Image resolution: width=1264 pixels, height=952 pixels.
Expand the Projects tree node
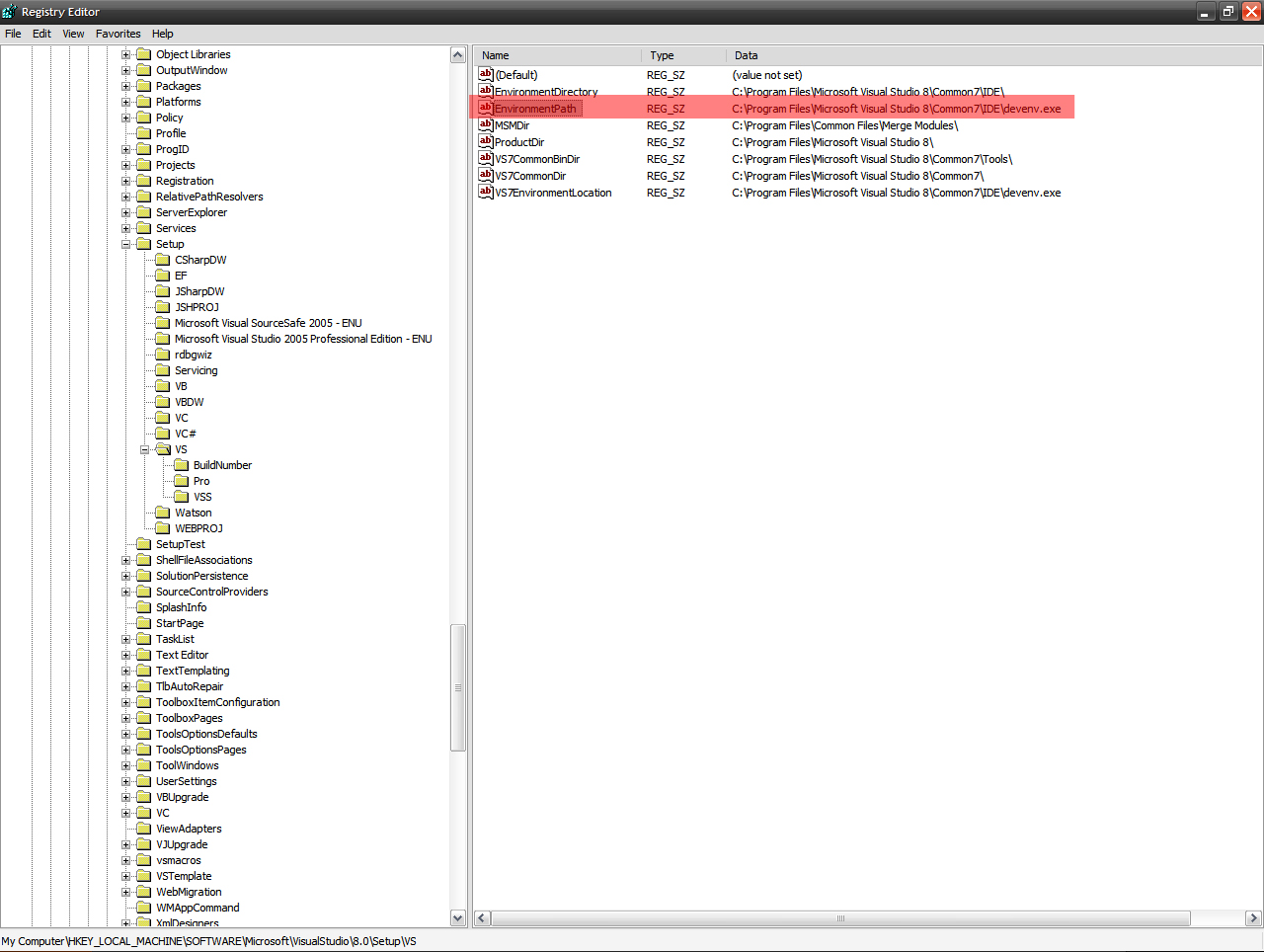click(x=126, y=165)
